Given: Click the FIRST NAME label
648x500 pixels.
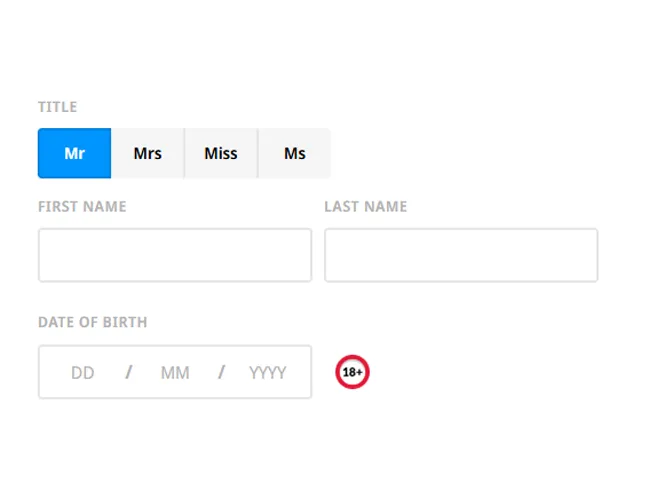Looking at the screenshot, I should (x=82, y=207).
